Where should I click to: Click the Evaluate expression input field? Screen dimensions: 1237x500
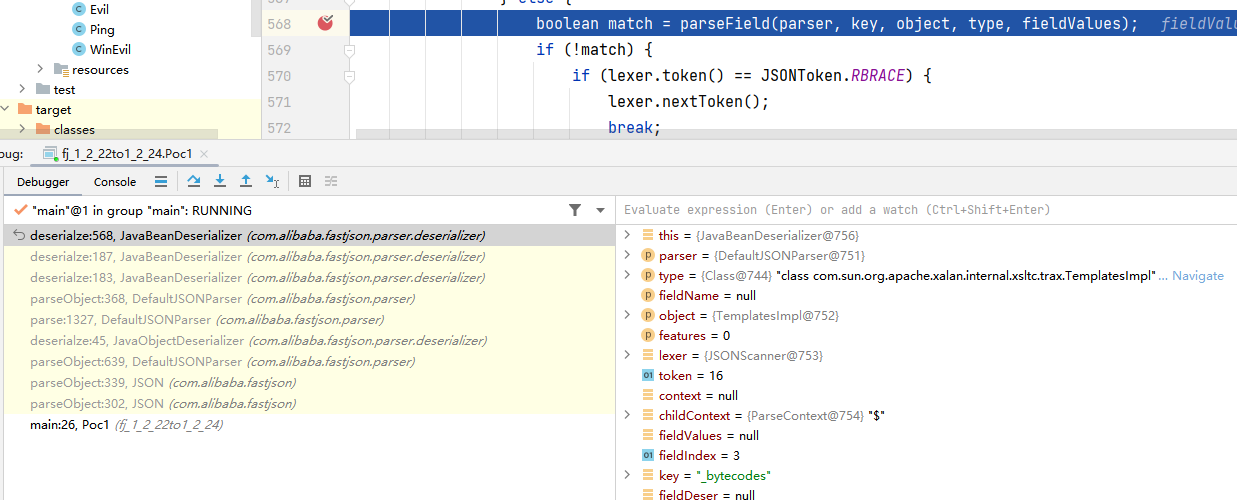[x=900, y=210]
